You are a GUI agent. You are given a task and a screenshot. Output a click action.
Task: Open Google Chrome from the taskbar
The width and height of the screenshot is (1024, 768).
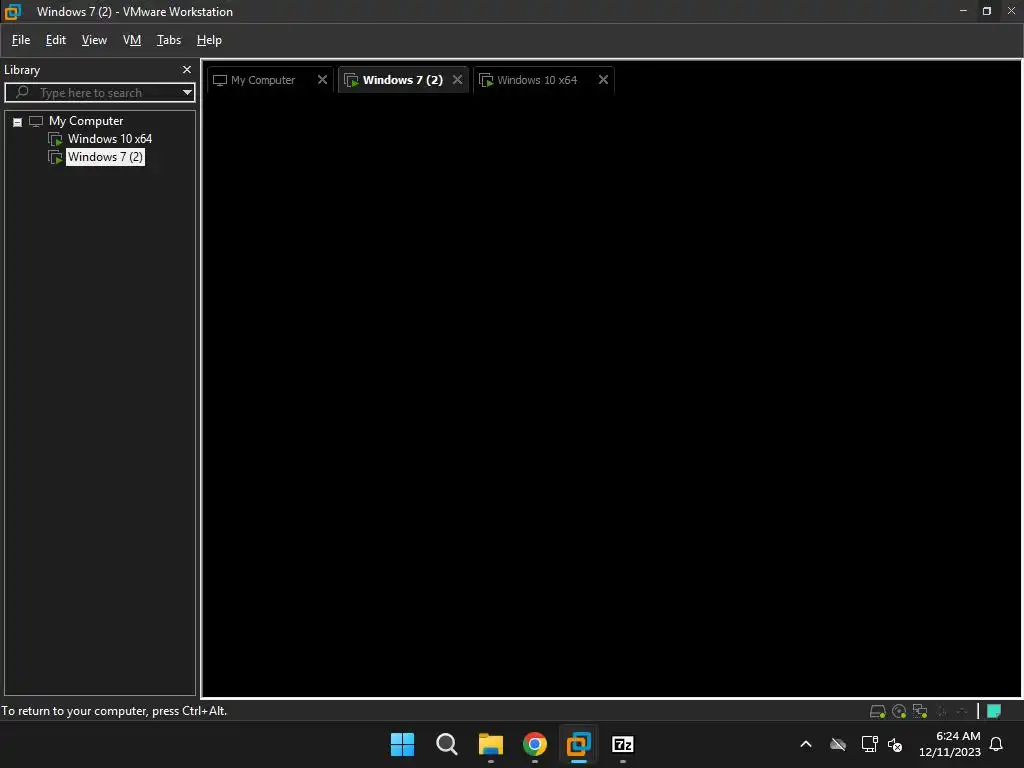pos(535,744)
